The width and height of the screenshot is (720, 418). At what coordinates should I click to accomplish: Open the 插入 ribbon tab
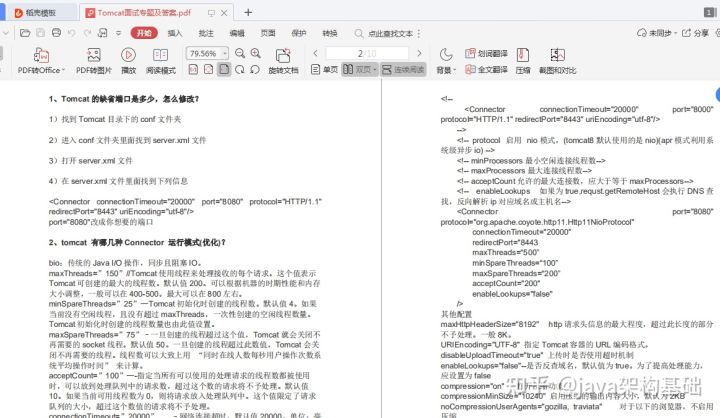(175, 33)
